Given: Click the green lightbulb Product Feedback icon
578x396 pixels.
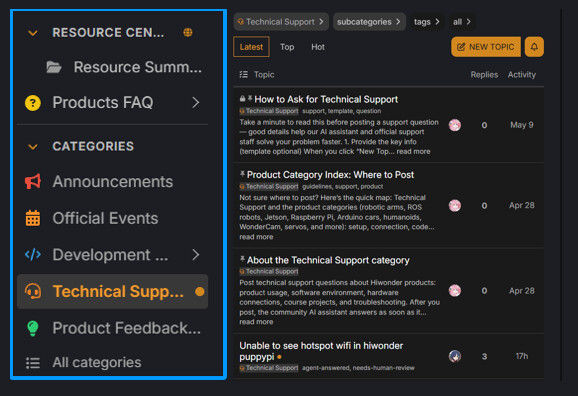Looking at the screenshot, I should point(33,328).
